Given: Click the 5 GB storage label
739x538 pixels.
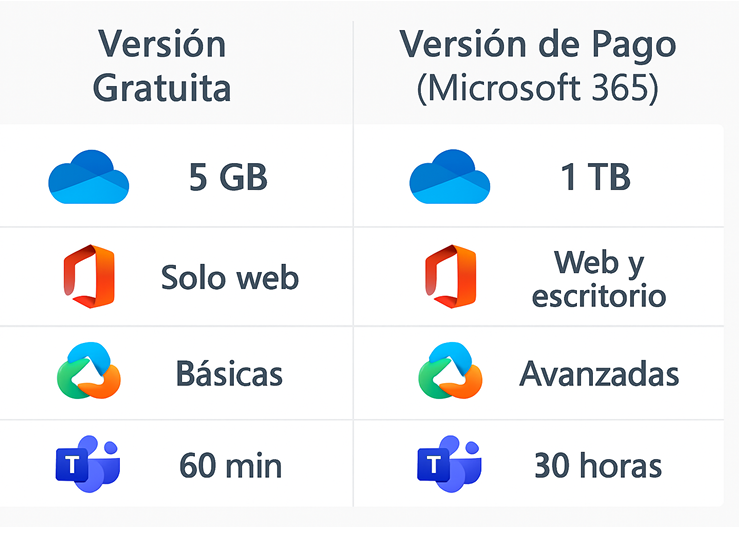Looking at the screenshot, I should click(x=228, y=177).
